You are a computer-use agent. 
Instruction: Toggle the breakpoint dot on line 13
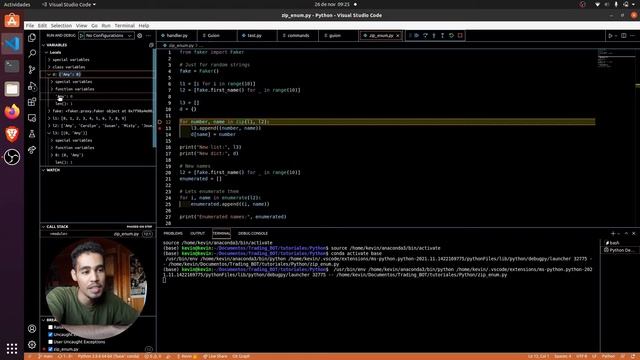[160, 128]
